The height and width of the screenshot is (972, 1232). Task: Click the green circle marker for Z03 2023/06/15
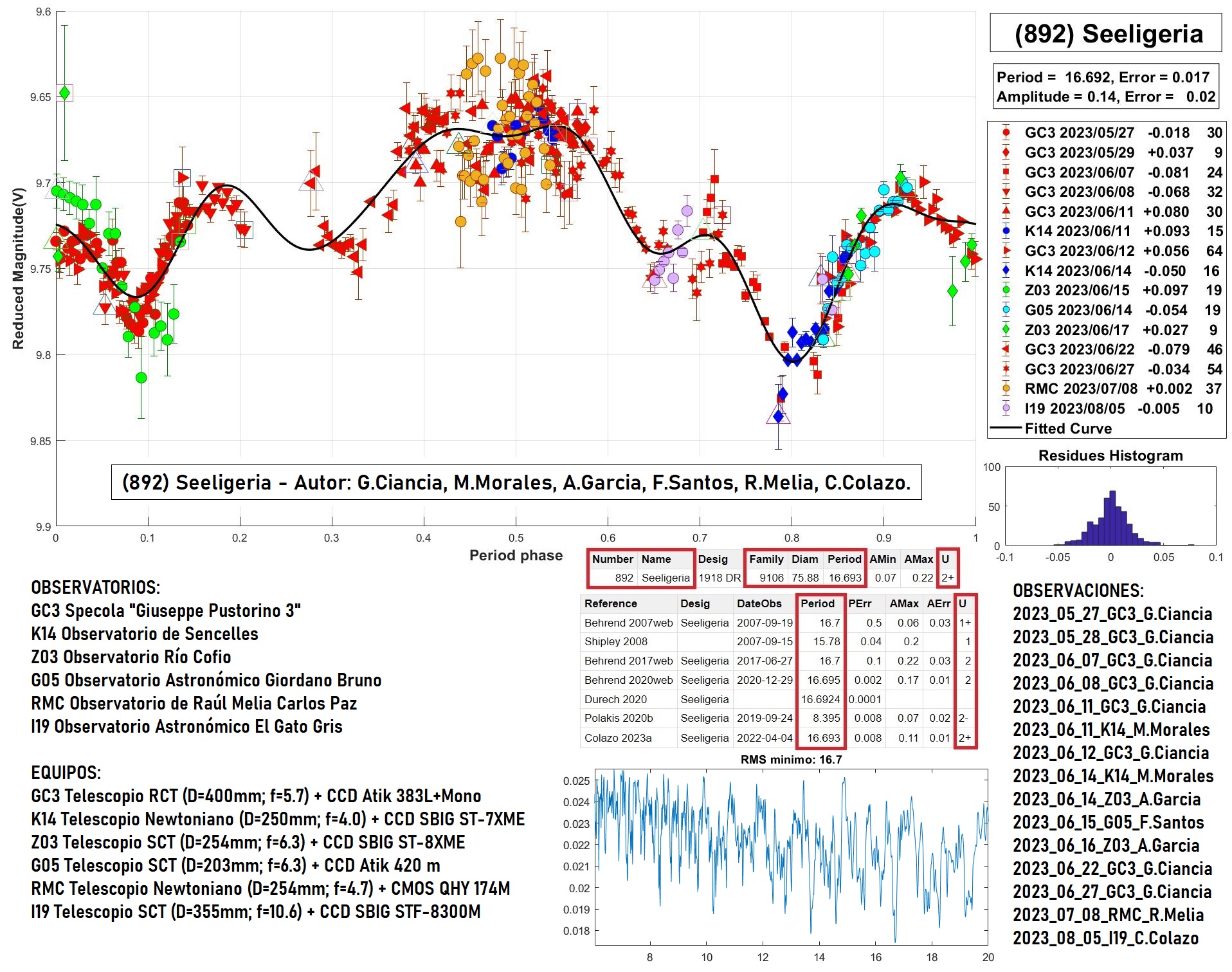tap(1006, 290)
